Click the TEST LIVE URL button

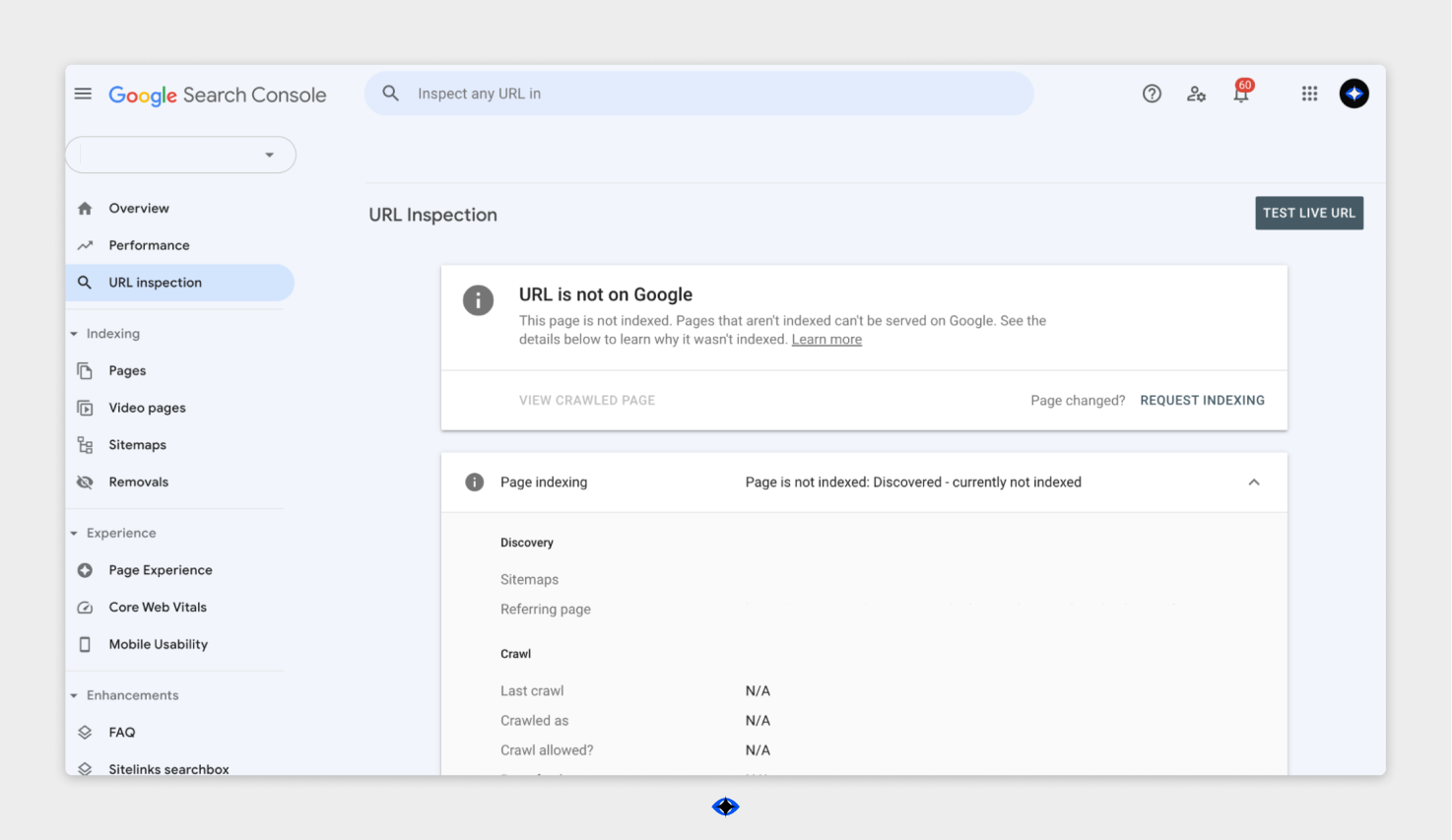(x=1308, y=214)
